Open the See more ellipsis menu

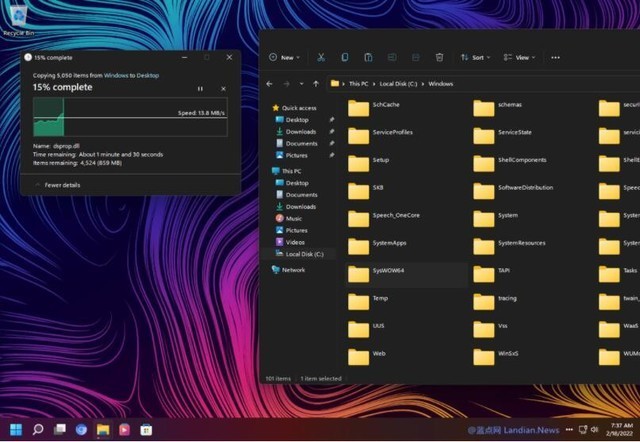(x=555, y=58)
